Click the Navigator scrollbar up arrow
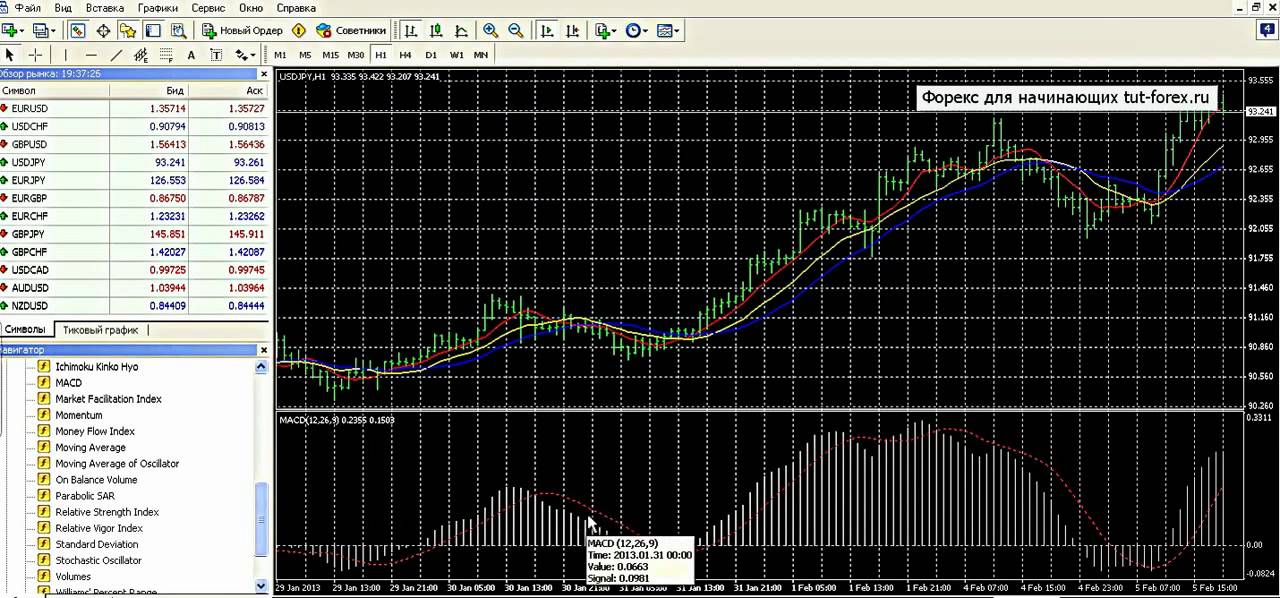 (262, 367)
